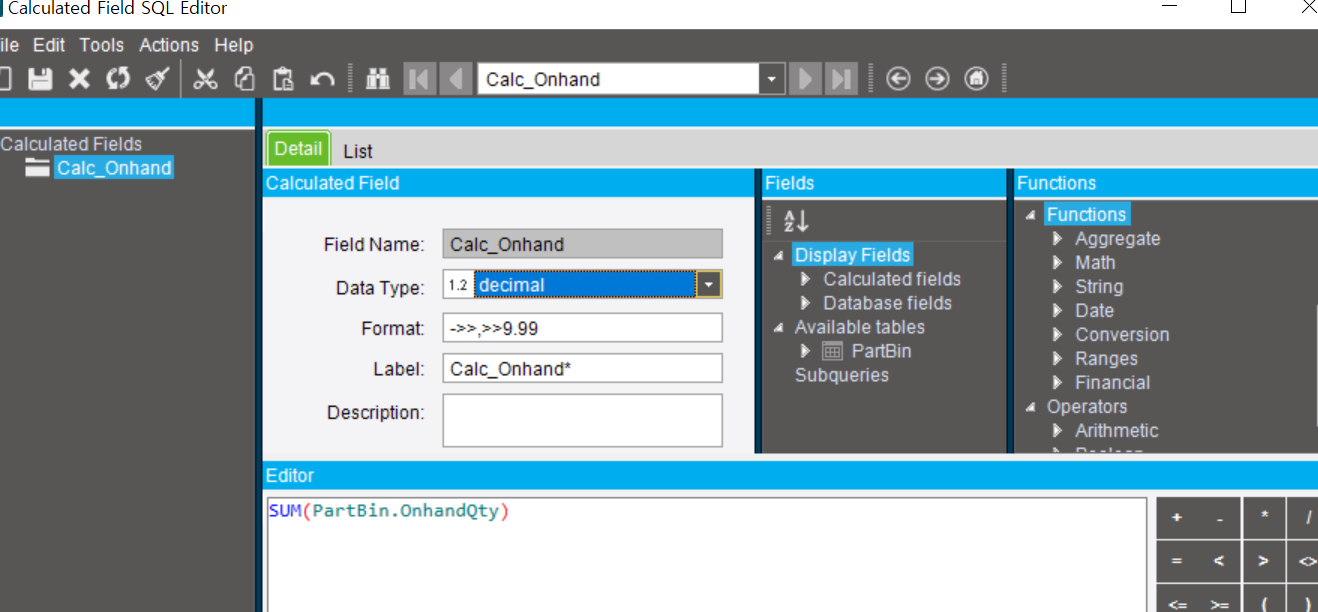
Task: Insert the equals operator
Action: pos(1177,562)
